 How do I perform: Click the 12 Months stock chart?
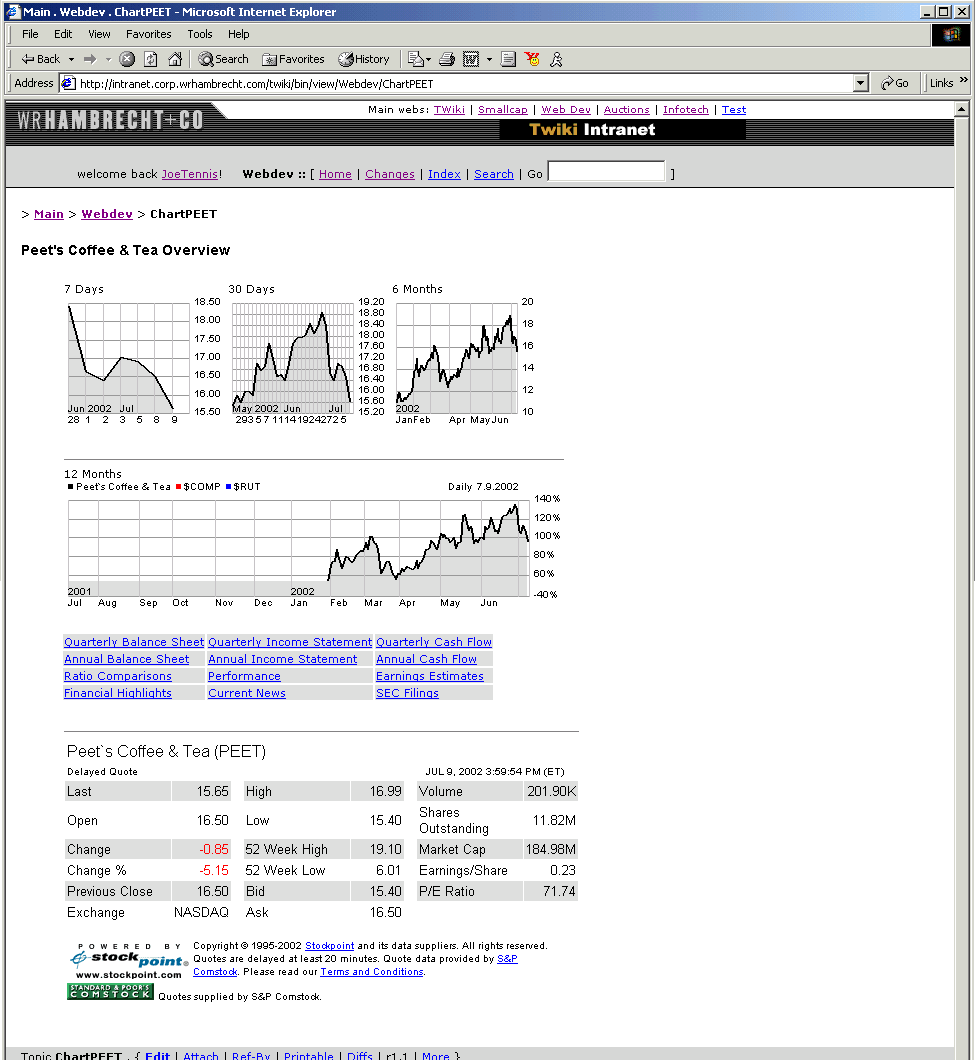click(x=300, y=540)
